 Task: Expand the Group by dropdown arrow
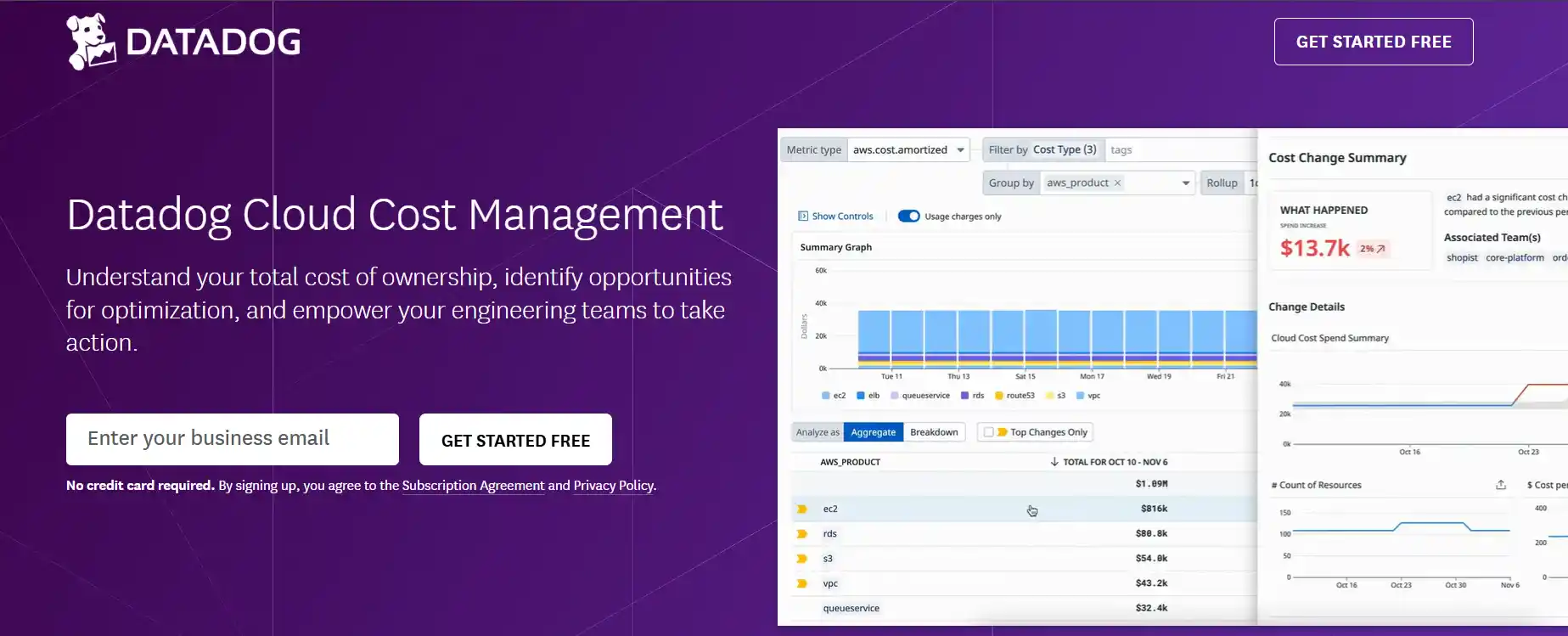tap(1186, 183)
